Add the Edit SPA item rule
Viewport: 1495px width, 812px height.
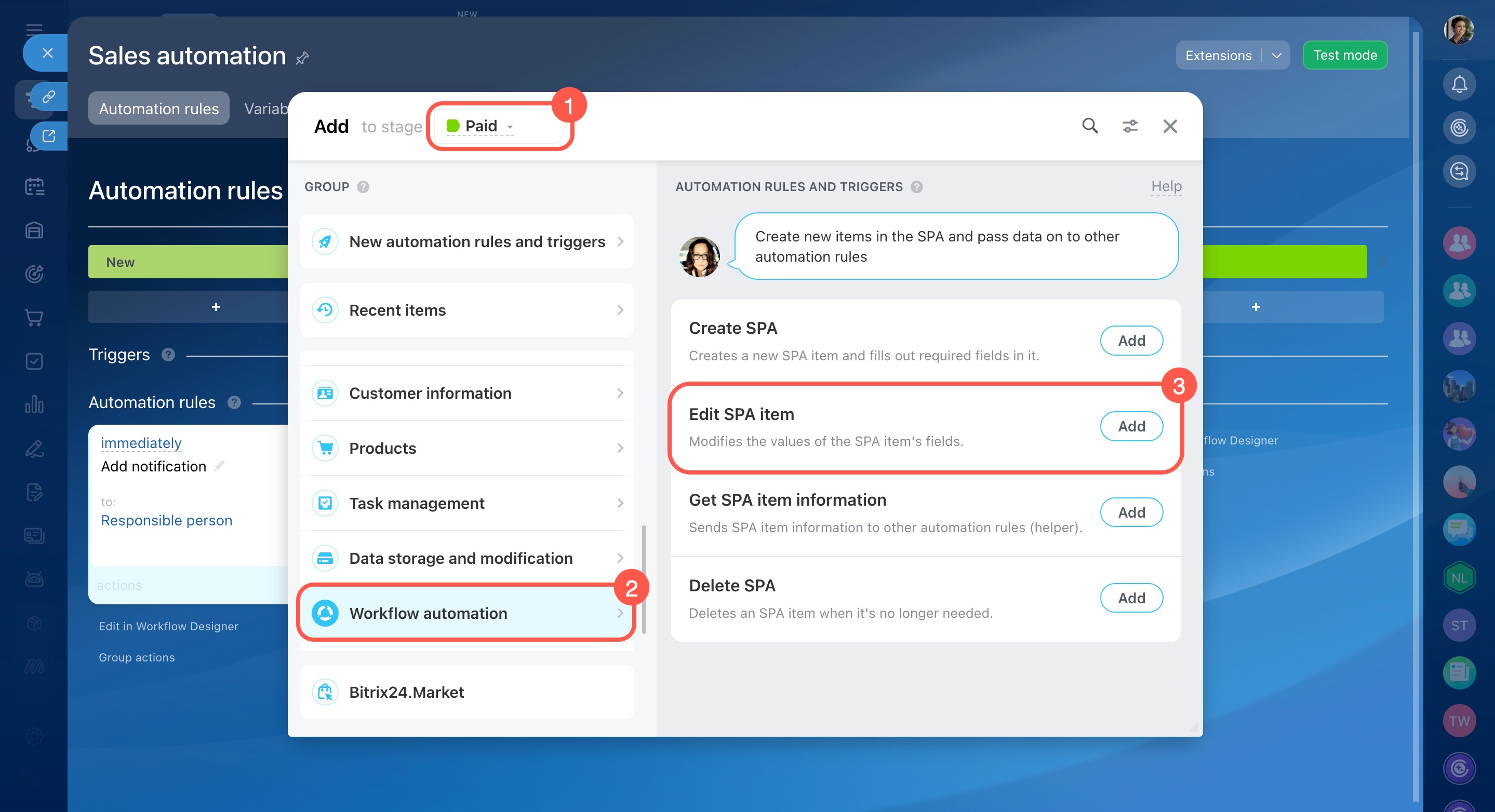1130,426
